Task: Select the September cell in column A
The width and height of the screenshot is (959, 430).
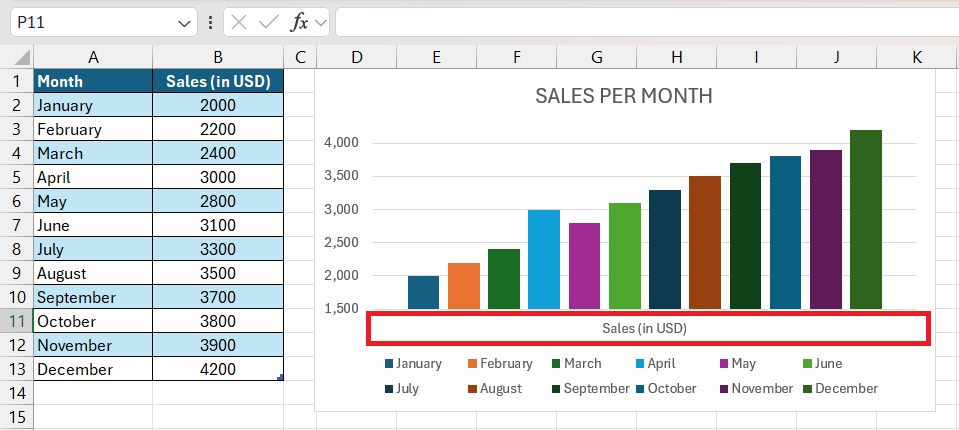Action: click(93, 297)
